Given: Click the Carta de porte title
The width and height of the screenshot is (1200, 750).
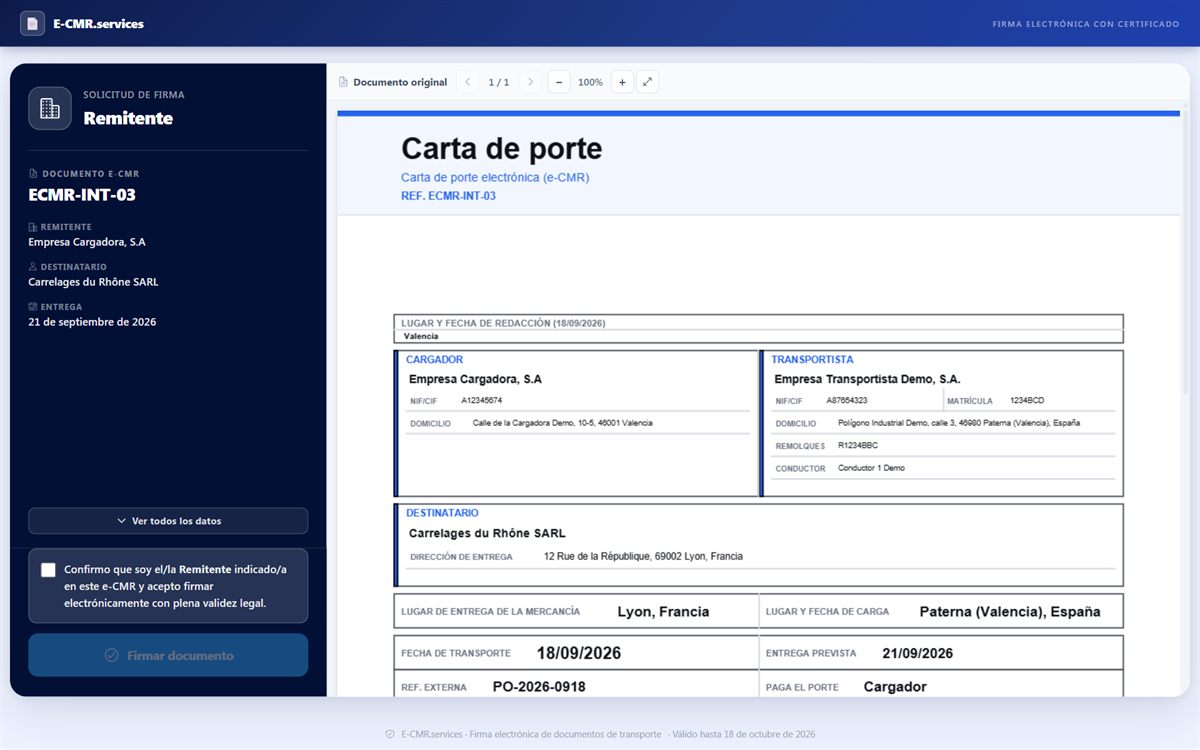Looking at the screenshot, I should point(501,149).
